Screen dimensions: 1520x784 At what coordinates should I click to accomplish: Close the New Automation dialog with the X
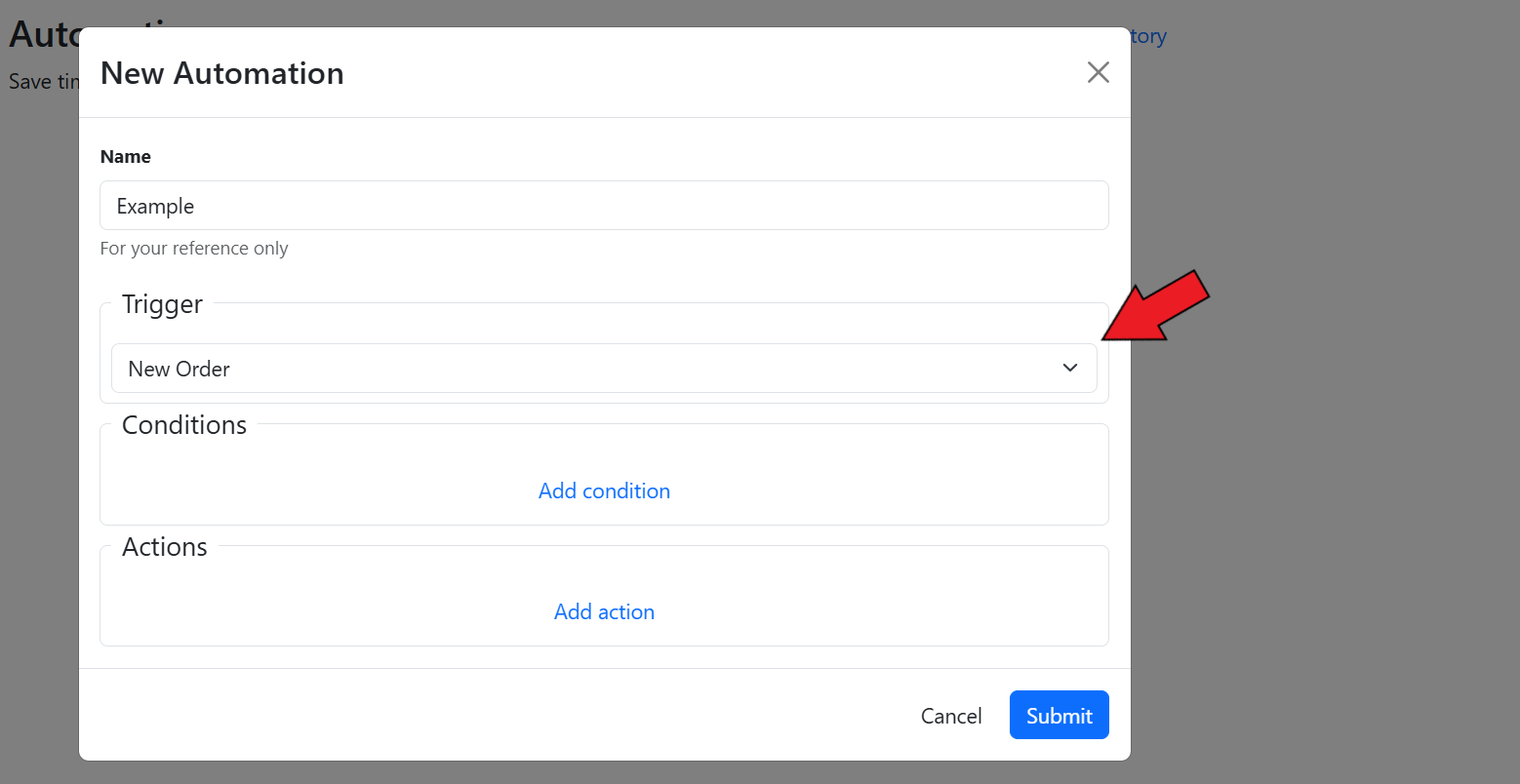[1098, 72]
